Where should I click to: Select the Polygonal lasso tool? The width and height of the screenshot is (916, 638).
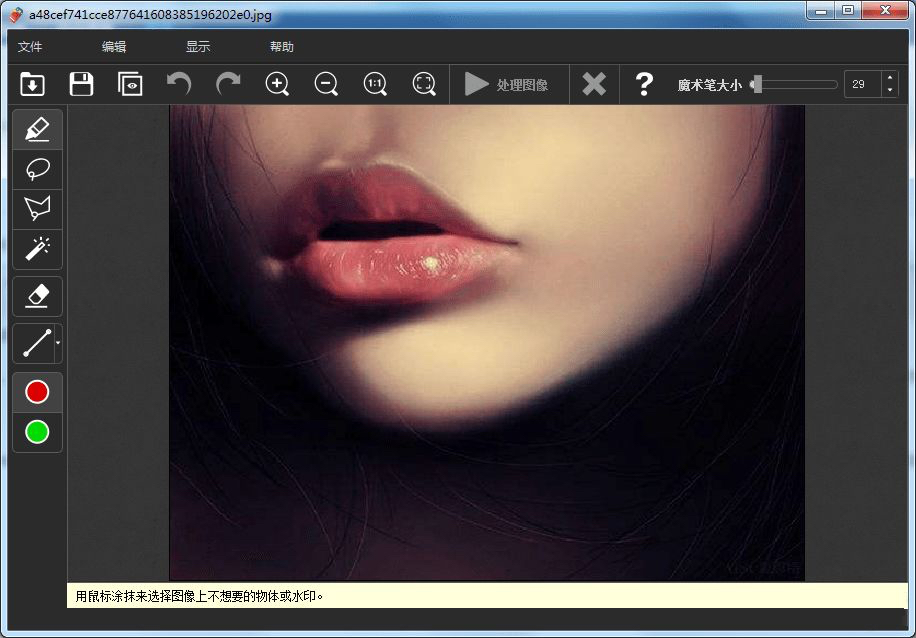coord(37,209)
